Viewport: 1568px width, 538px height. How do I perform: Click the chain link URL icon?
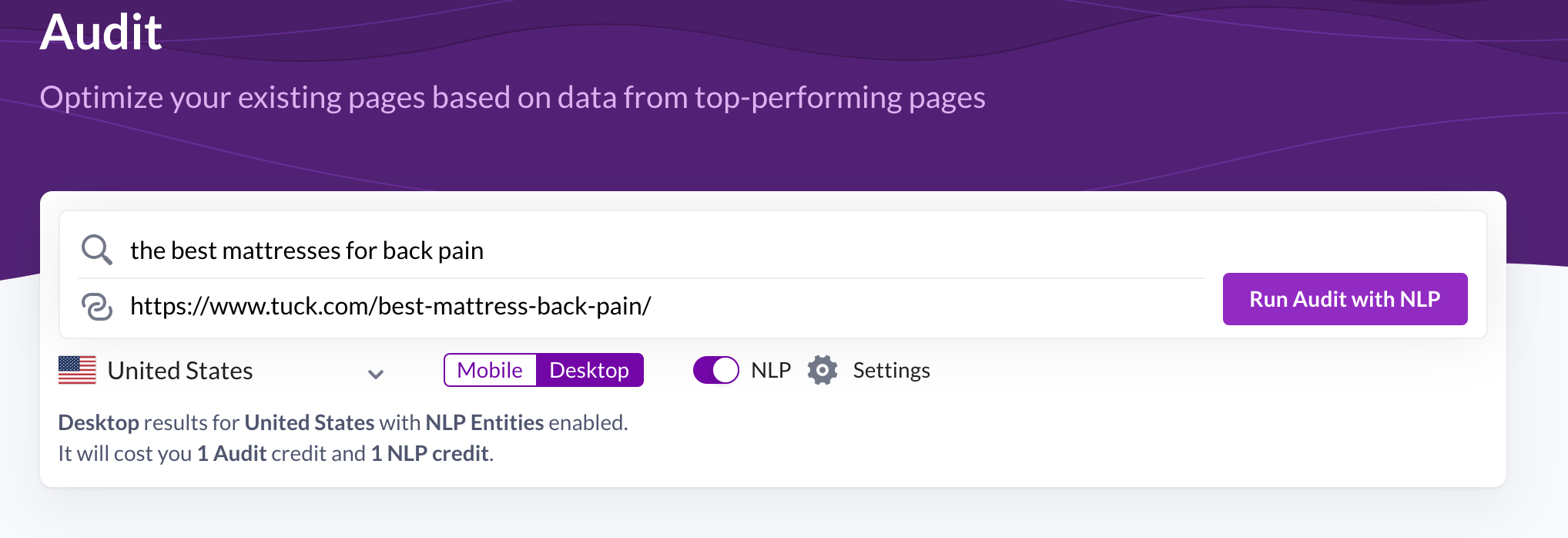point(97,306)
